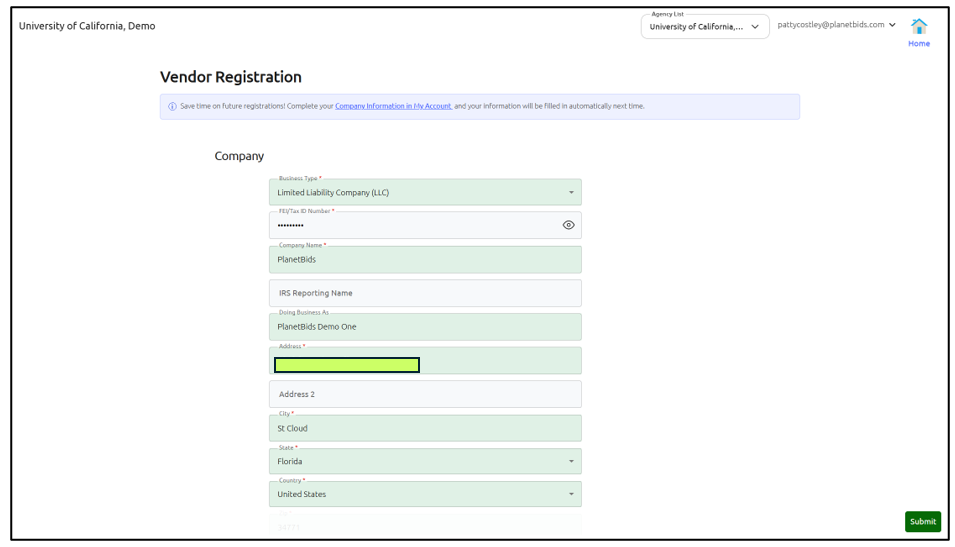Click the info icon in the banner
Screen dimensions: 955x547
click(x=172, y=107)
